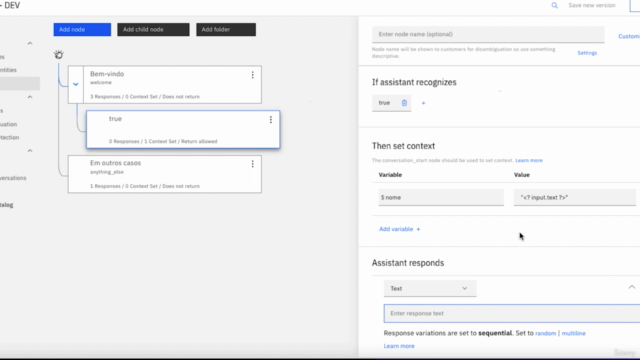Click the Add child node button

click(x=153, y=29)
